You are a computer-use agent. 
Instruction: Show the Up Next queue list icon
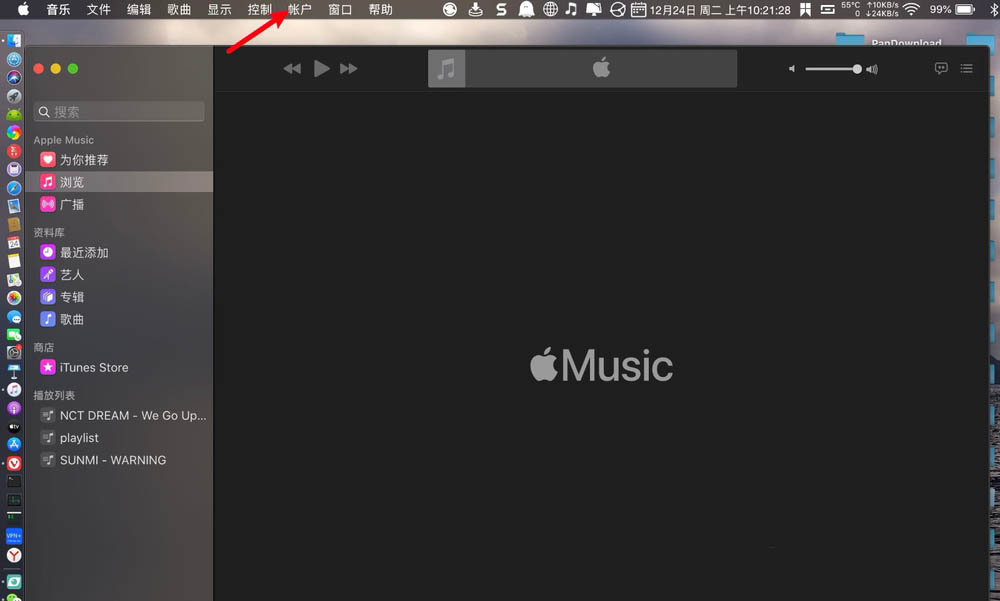967,68
